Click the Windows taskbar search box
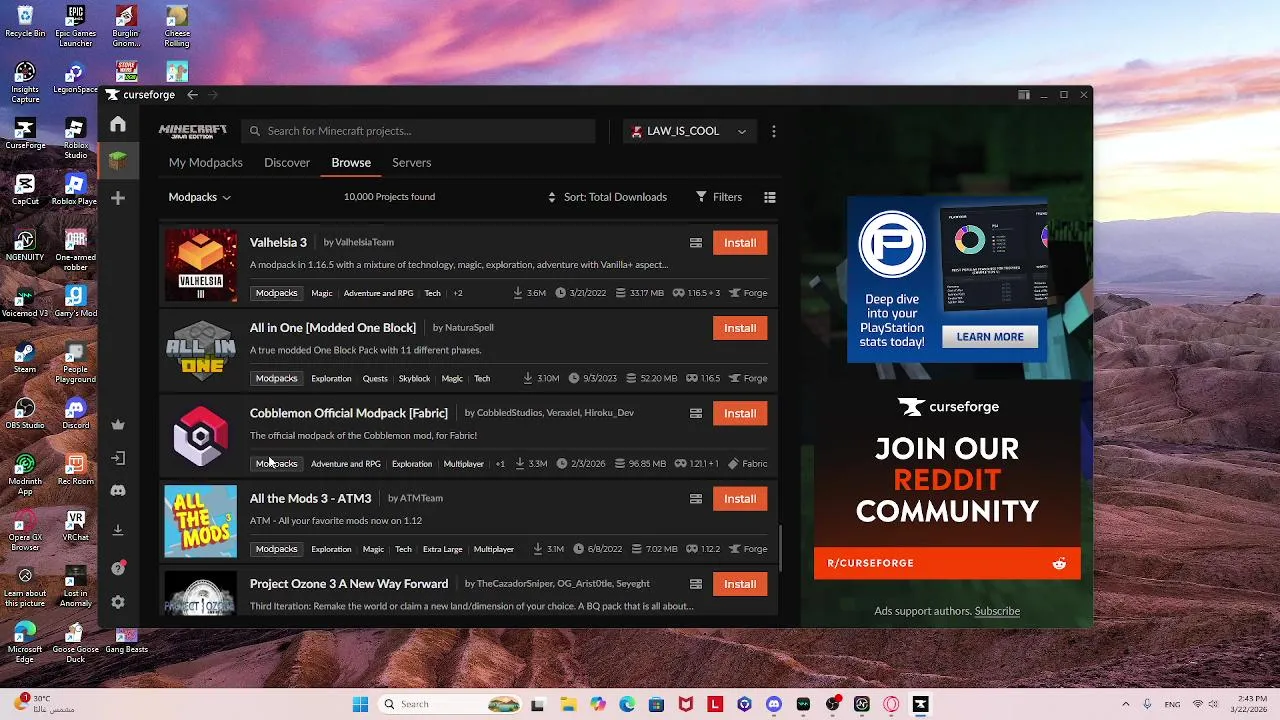 pos(450,704)
